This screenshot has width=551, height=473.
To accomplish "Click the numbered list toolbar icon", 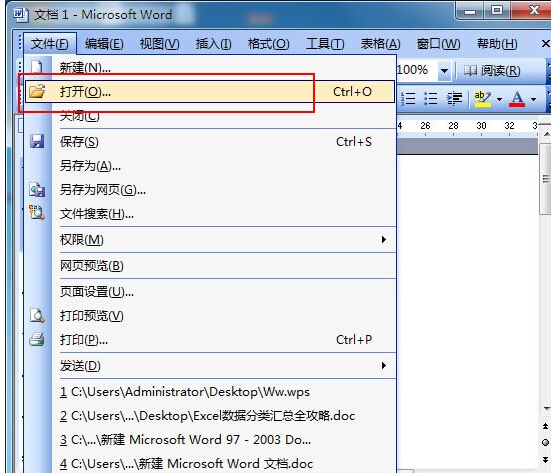I will tap(408, 99).
